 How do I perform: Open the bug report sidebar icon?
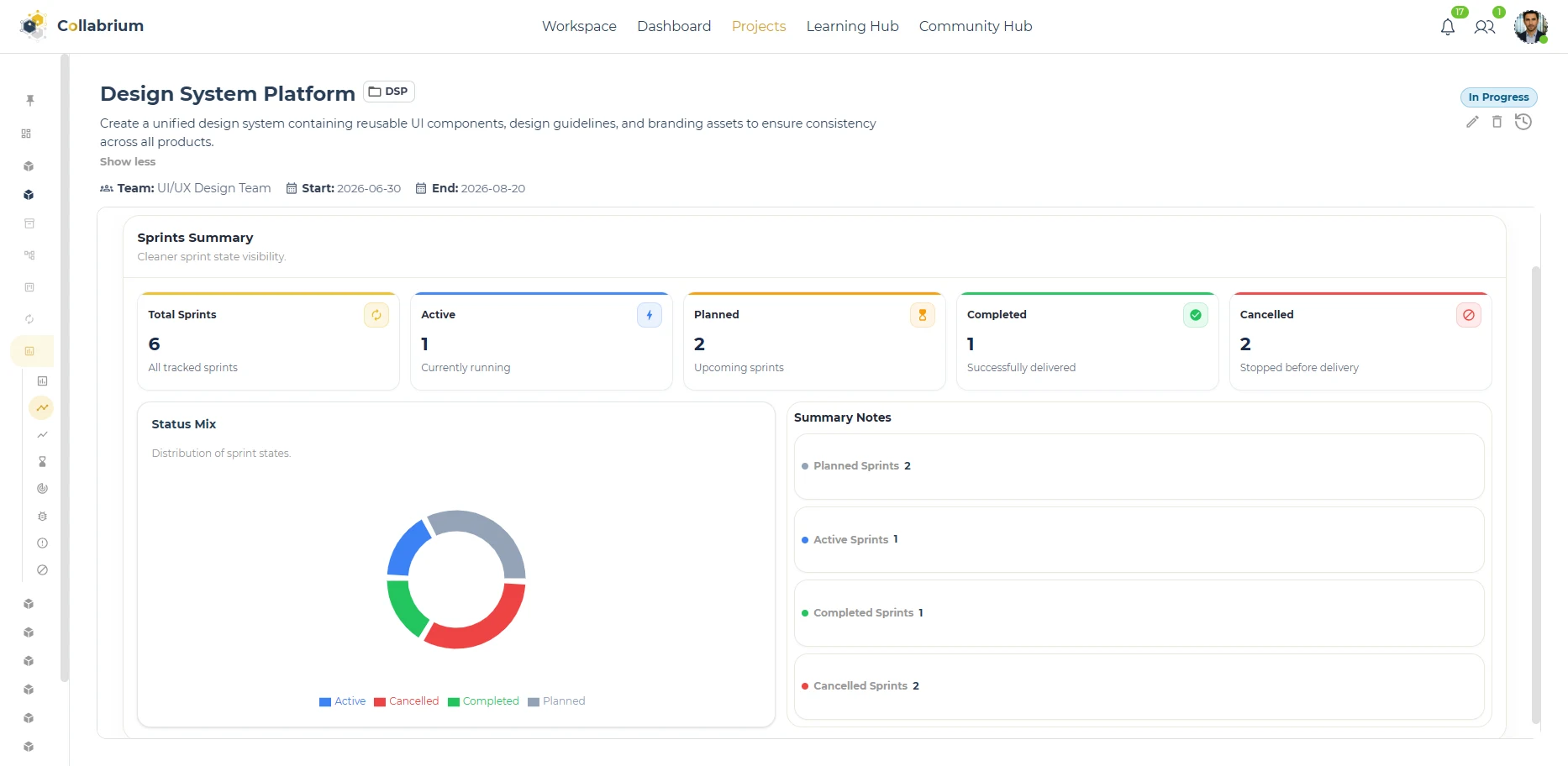(x=42, y=516)
